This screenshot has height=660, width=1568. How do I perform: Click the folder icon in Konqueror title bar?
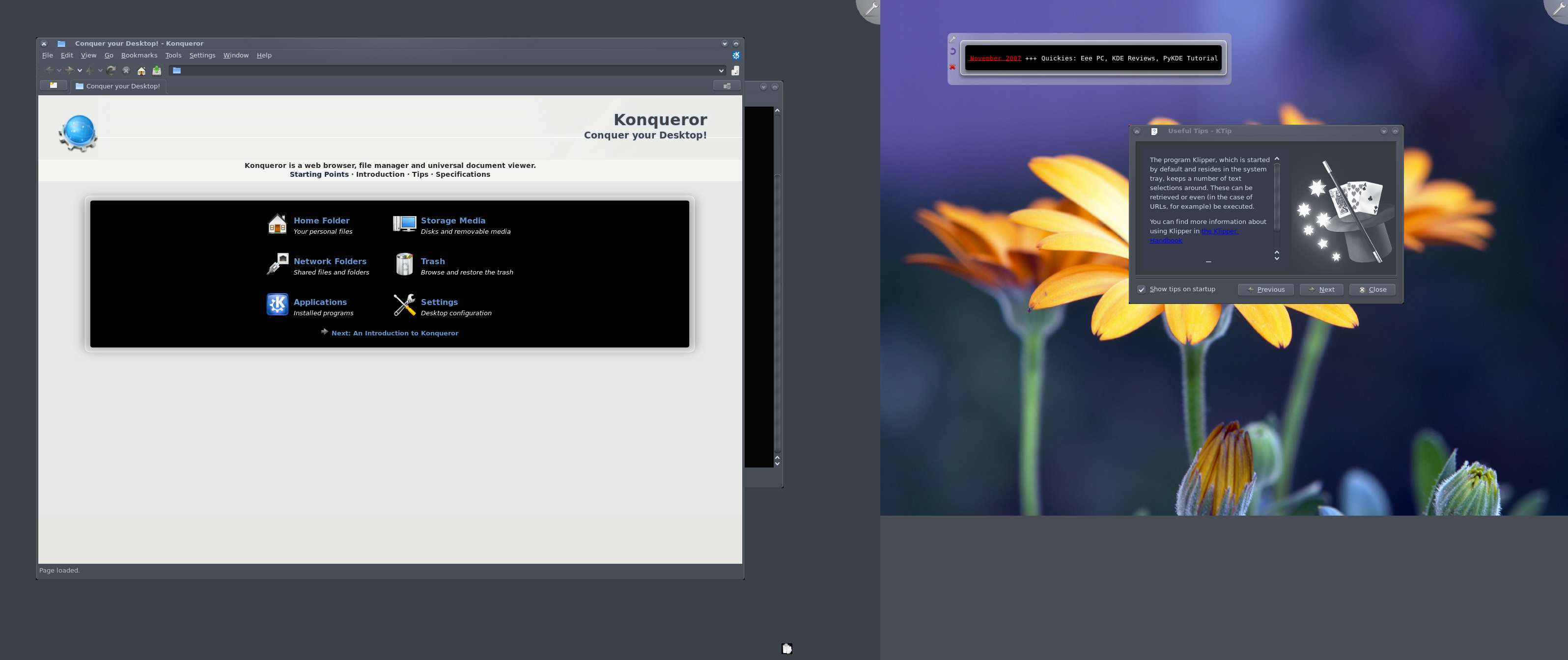tap(61, 44)
